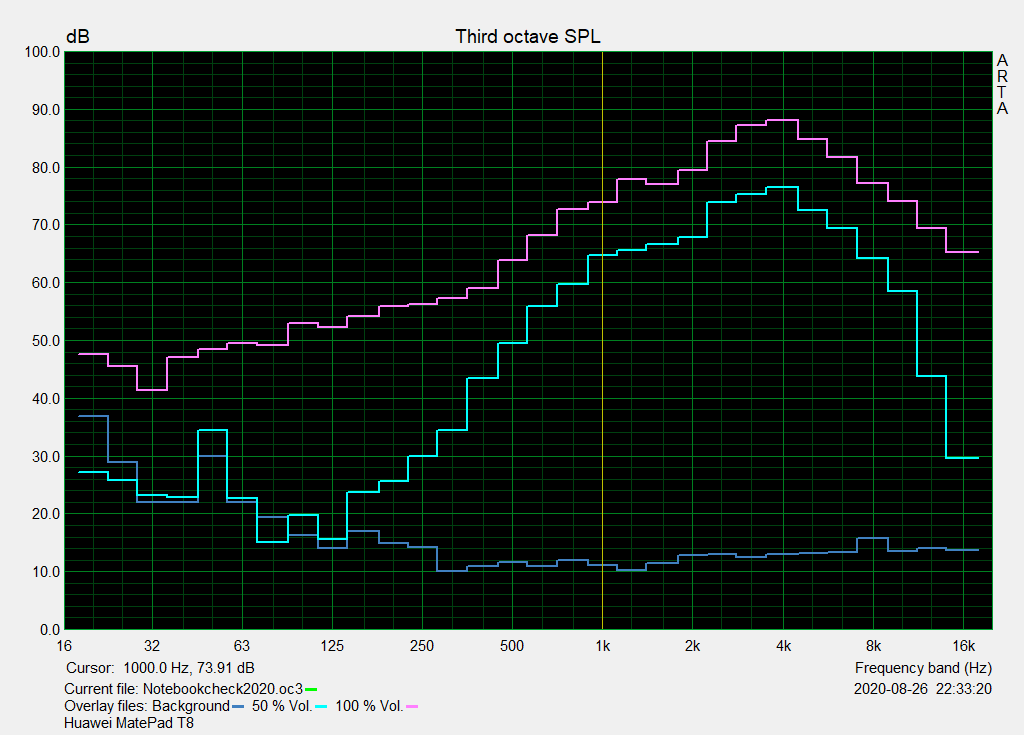Click the '4k' frequency axis label

coord(783,646)
